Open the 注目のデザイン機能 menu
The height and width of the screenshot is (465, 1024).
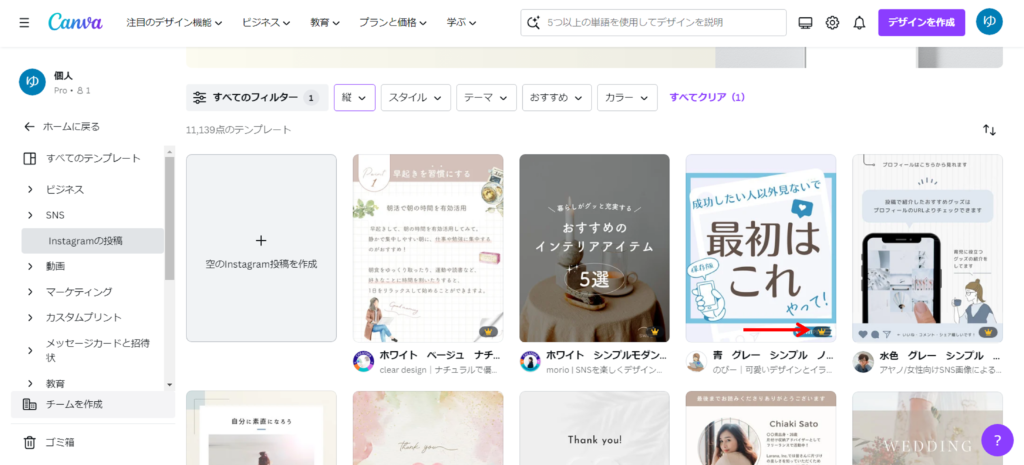tap(174, 22)
